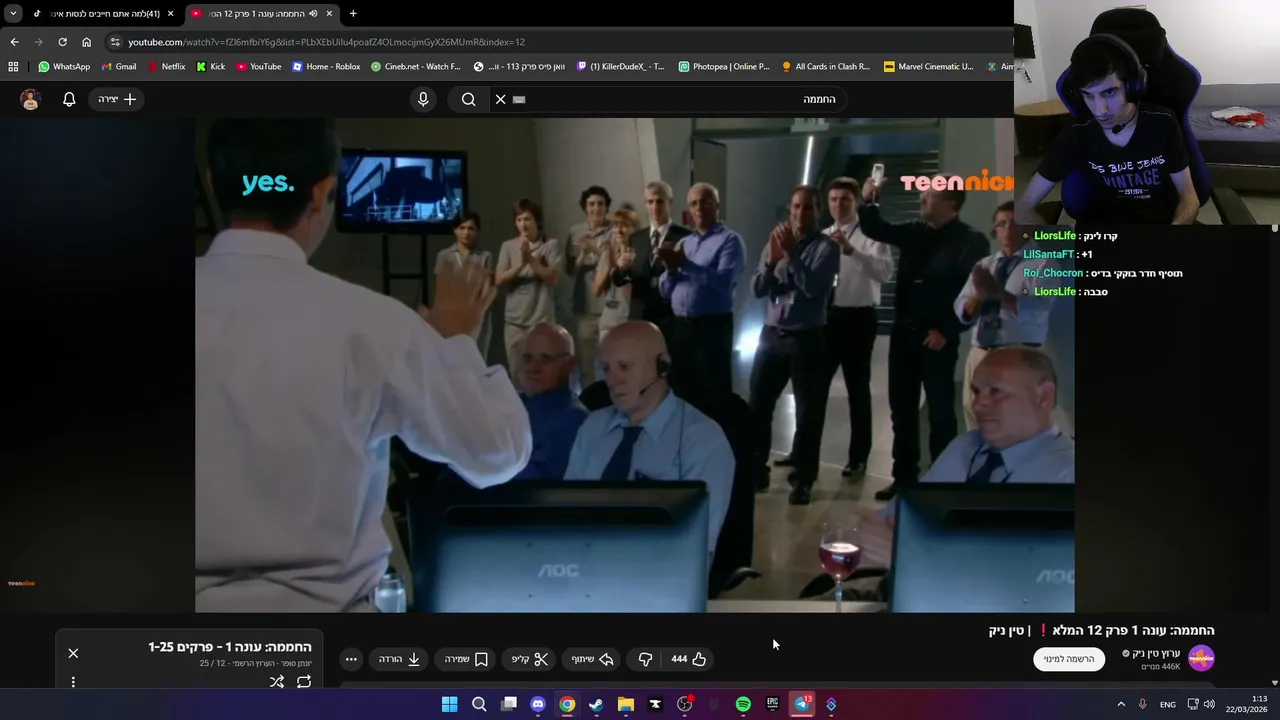Subscribe using the הרשמה למינוי button

pos(1069,659)
